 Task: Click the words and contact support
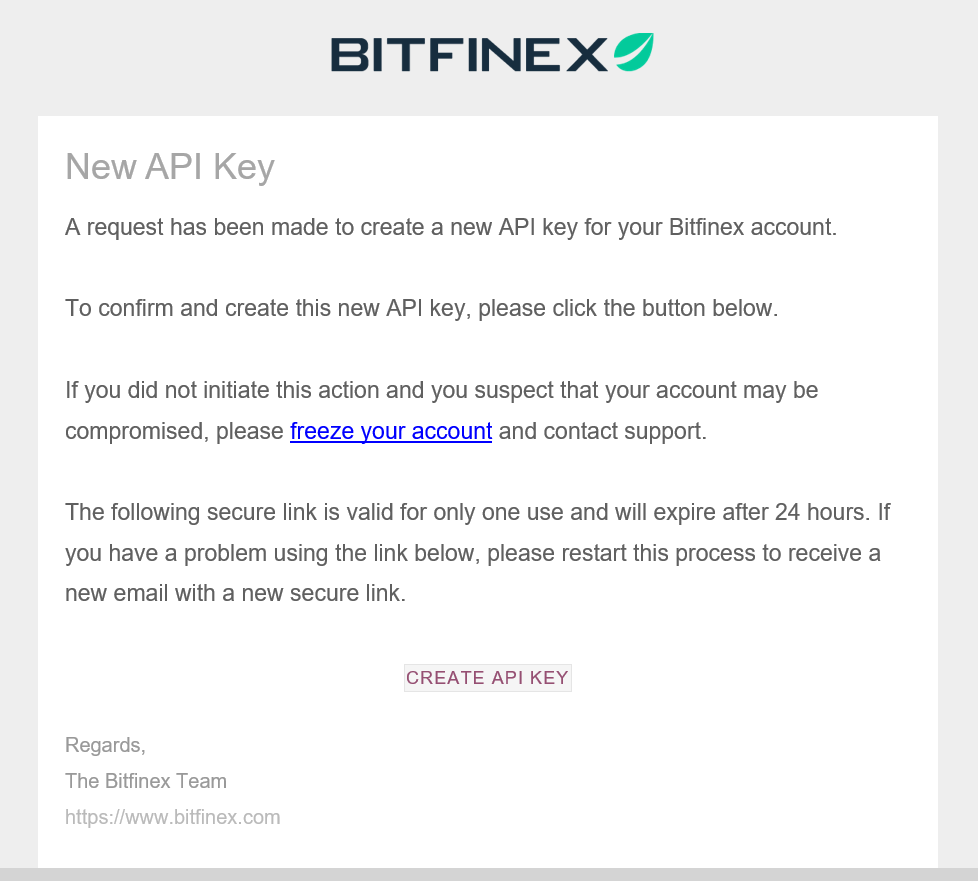(x=603, y=431)
